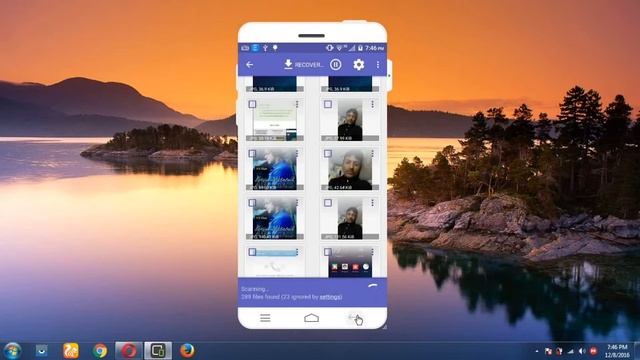Tap the back arrow in the app bar
The height and width of the screenshot is (360, 640).
249,64
